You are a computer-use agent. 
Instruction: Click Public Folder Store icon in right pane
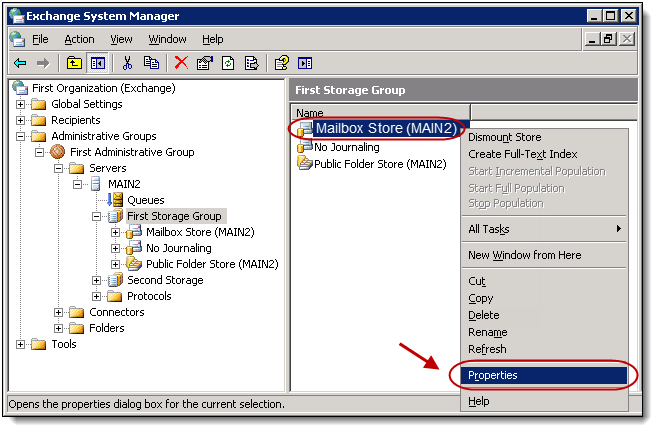pyautogui.click(x=305, y=163)
